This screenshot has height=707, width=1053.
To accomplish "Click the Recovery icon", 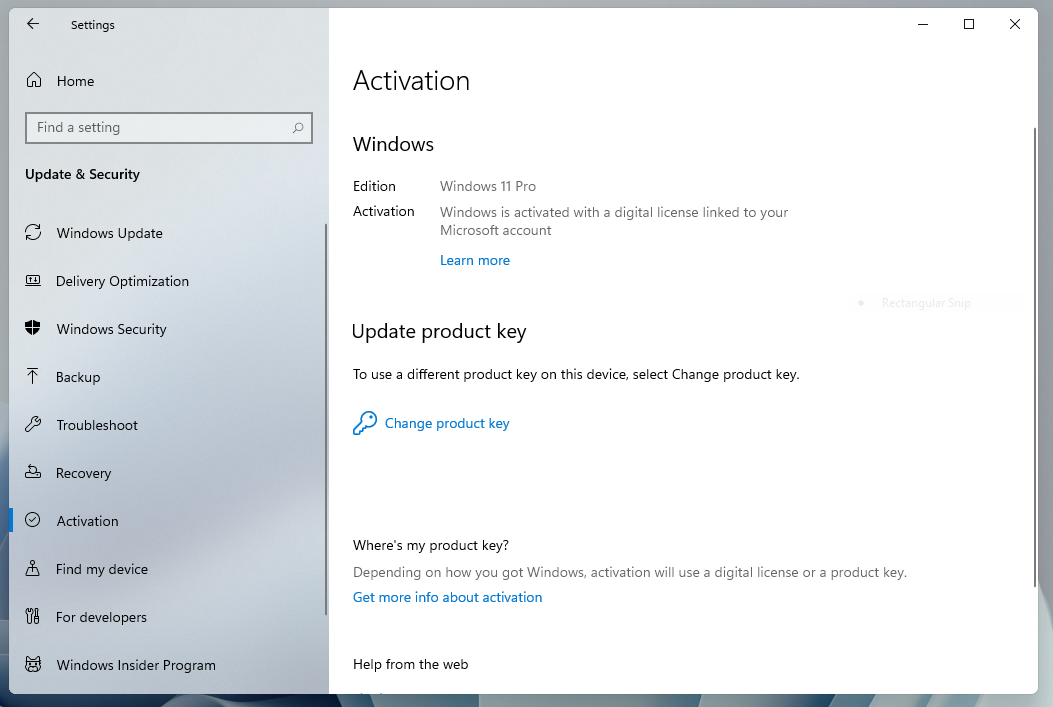I will (x=33, y=472).
